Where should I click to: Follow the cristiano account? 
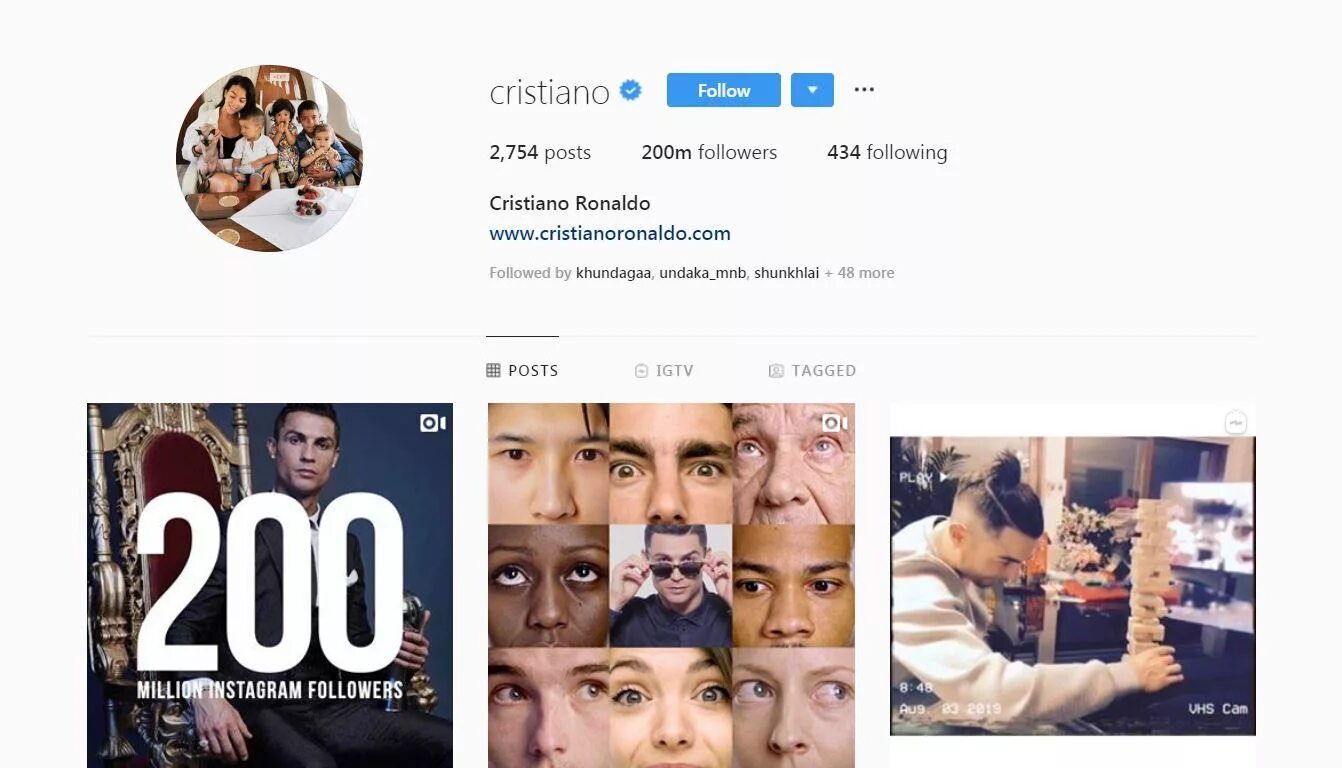[x=724, y=90]
